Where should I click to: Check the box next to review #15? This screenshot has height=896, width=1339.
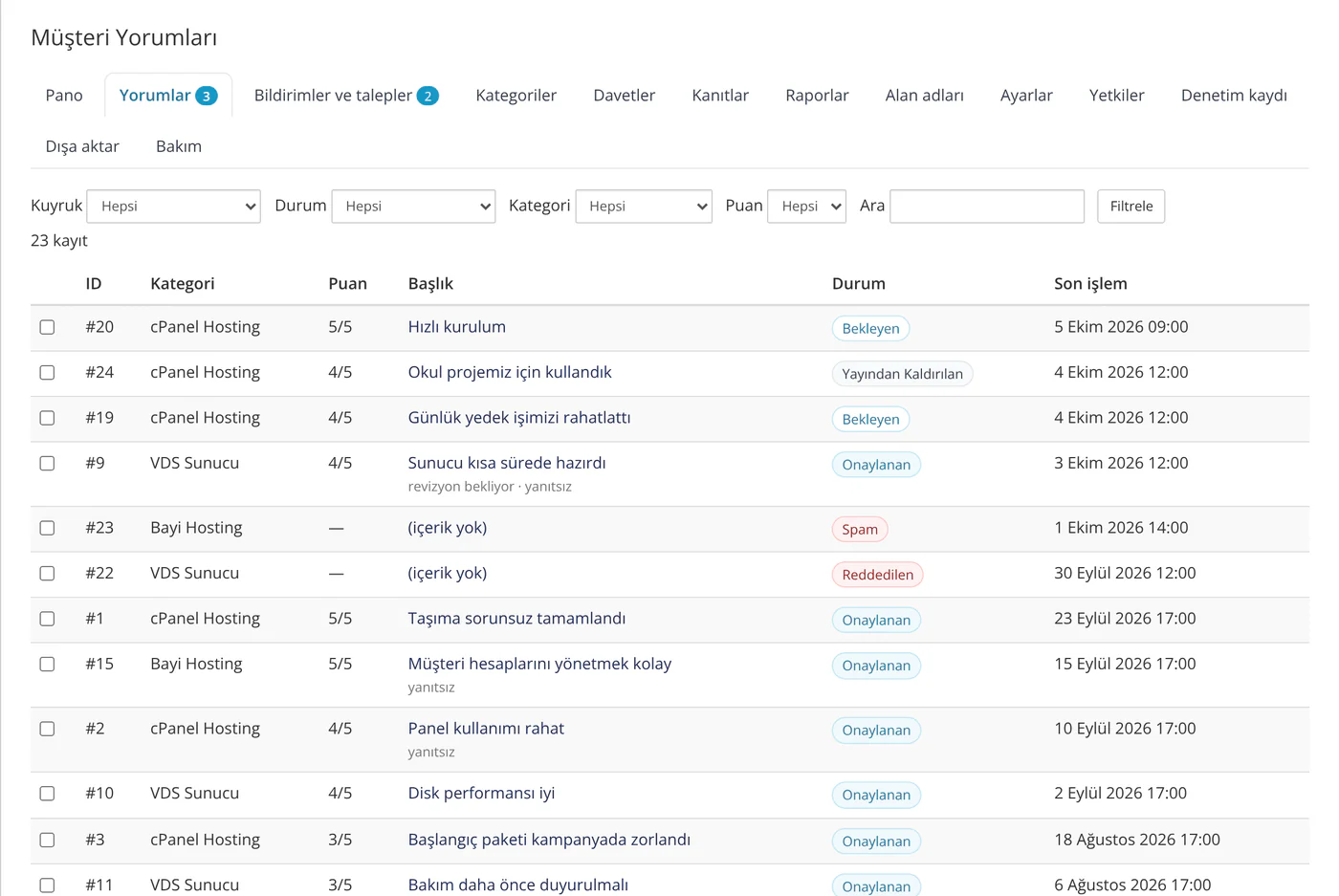(x=47, y=665)
